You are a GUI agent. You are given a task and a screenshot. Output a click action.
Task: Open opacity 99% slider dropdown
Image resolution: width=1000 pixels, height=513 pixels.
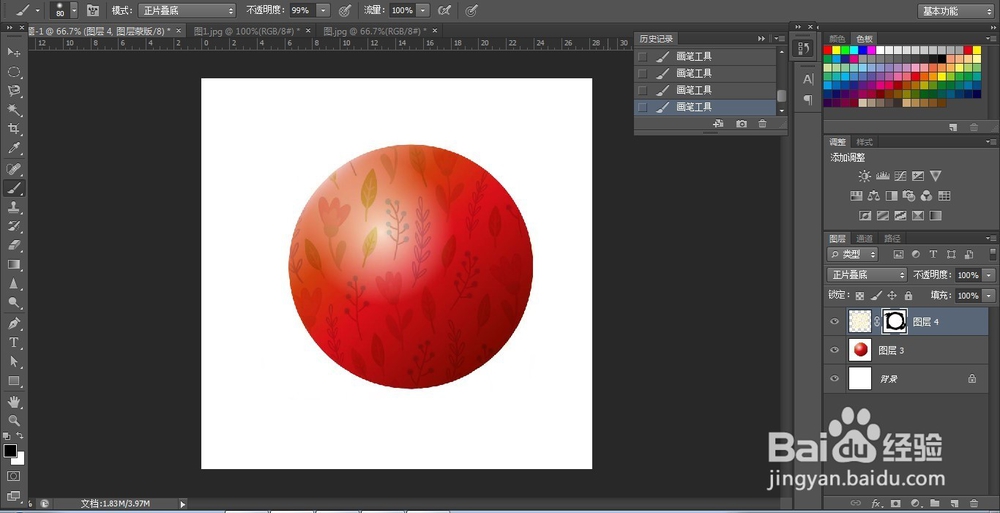[324, 10]
